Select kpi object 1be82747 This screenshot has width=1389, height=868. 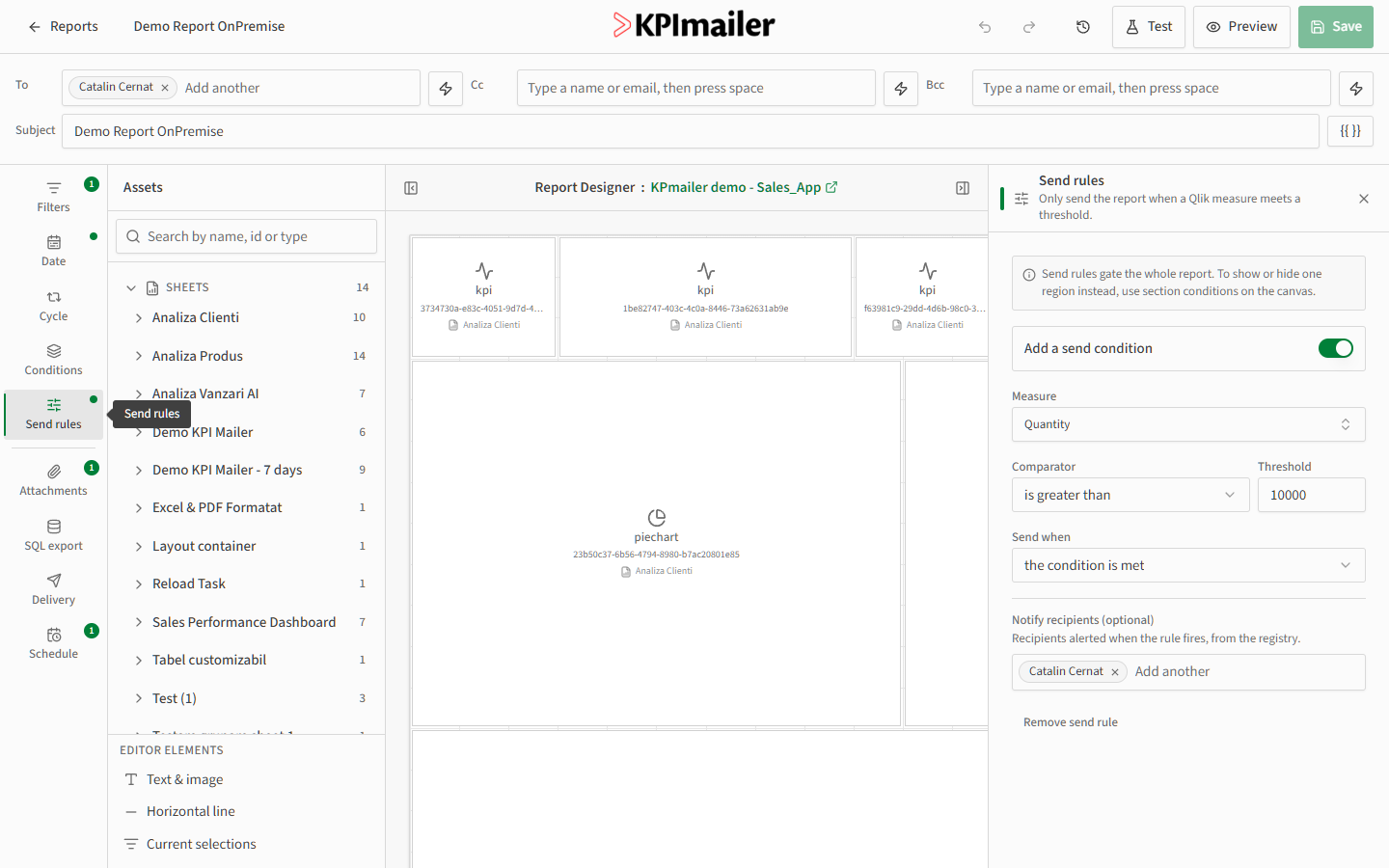point(706,297)
